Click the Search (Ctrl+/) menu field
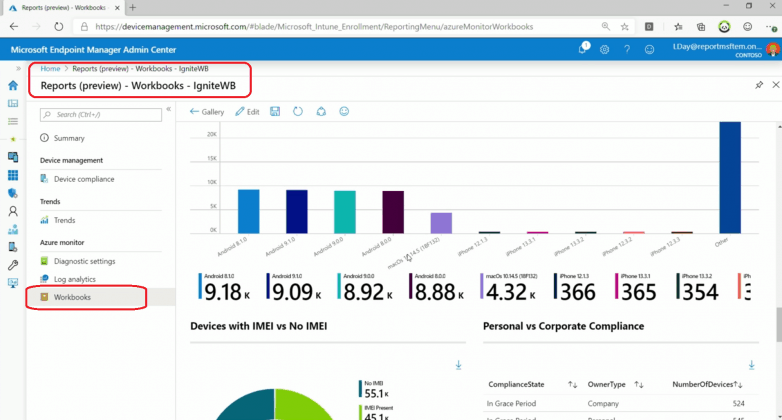The width and height of the screenshot is (782, 420). (x=100, y=115)
